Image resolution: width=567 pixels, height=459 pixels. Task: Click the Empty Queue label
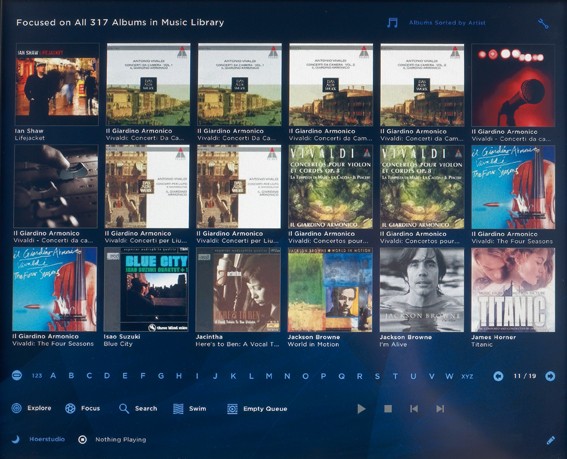click(x=265, y=409)
